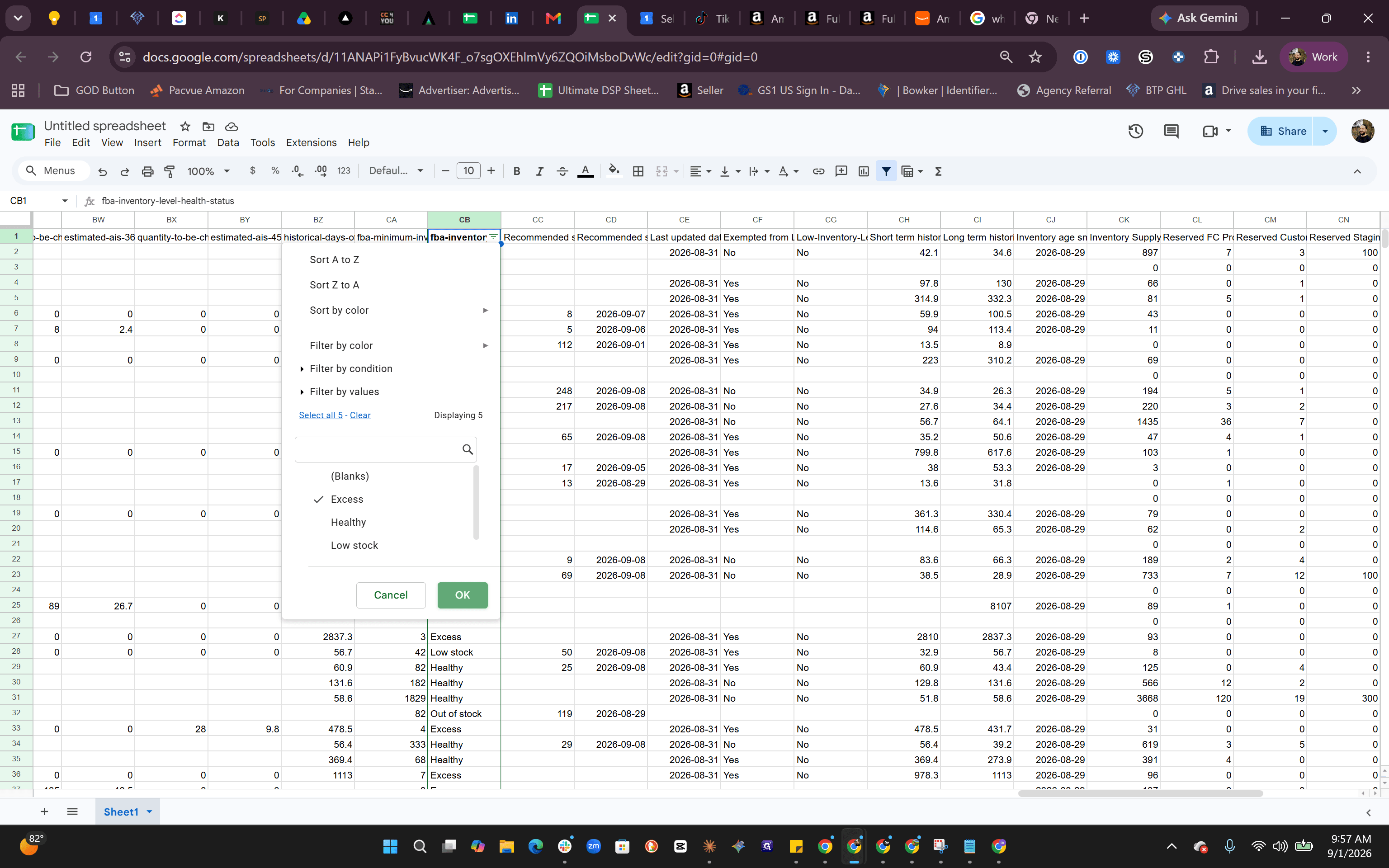Star the Untitled spreadsheet
This screenshot has height=868, width=1389.
(x=185, y=126)
